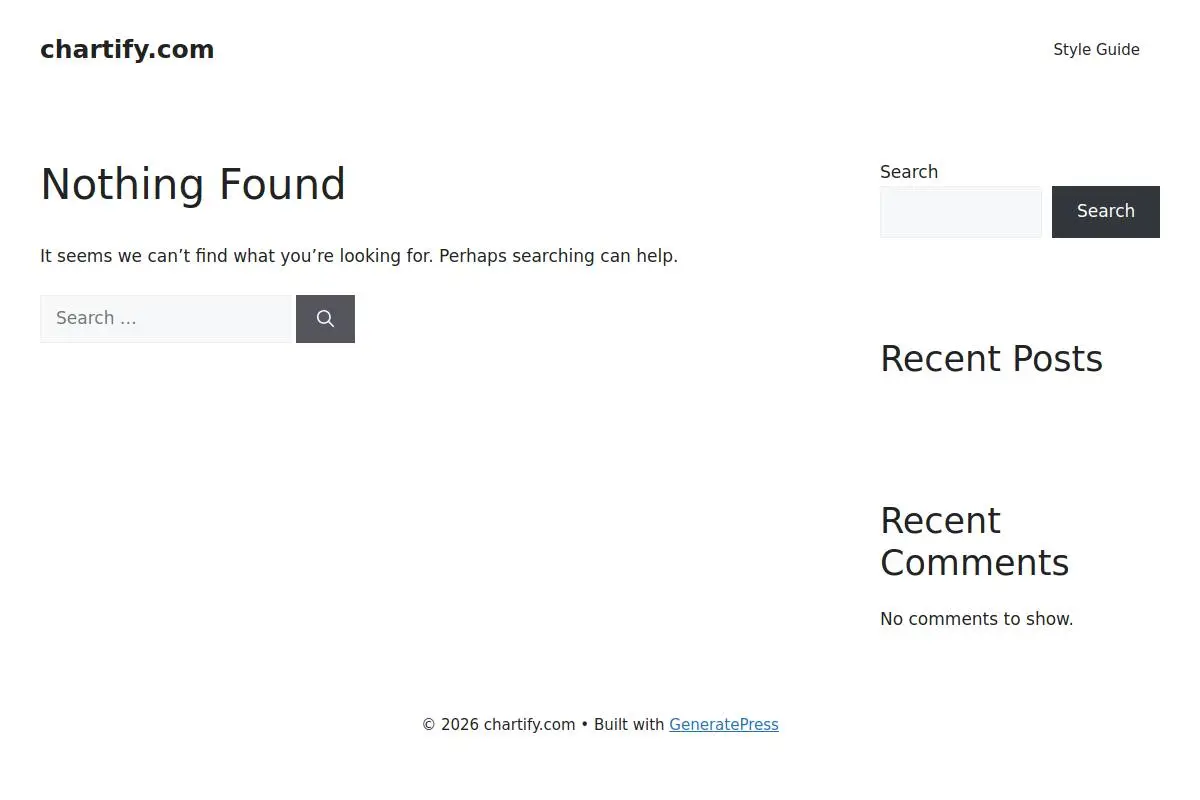The width and height of the screenshot is (1200, 800).
Task: Click the sidebar search text box
Action: click(x=961, y=212)
